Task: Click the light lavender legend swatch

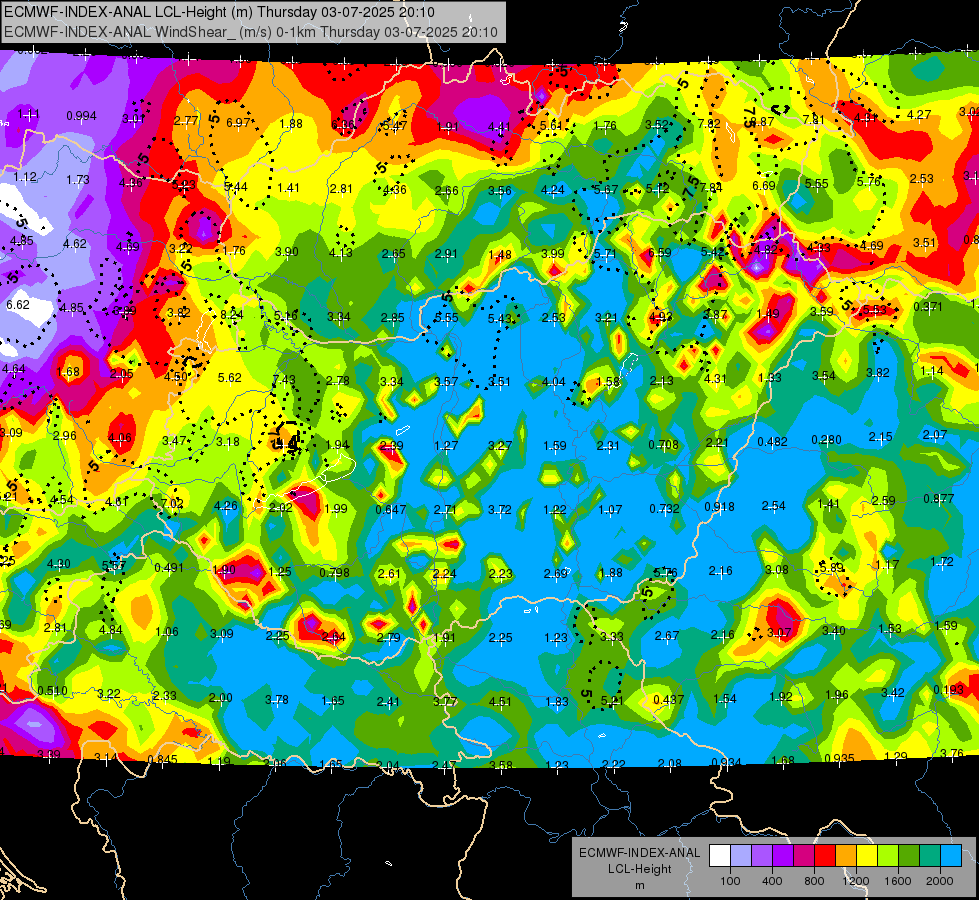Action: click(x=741, y=856)
